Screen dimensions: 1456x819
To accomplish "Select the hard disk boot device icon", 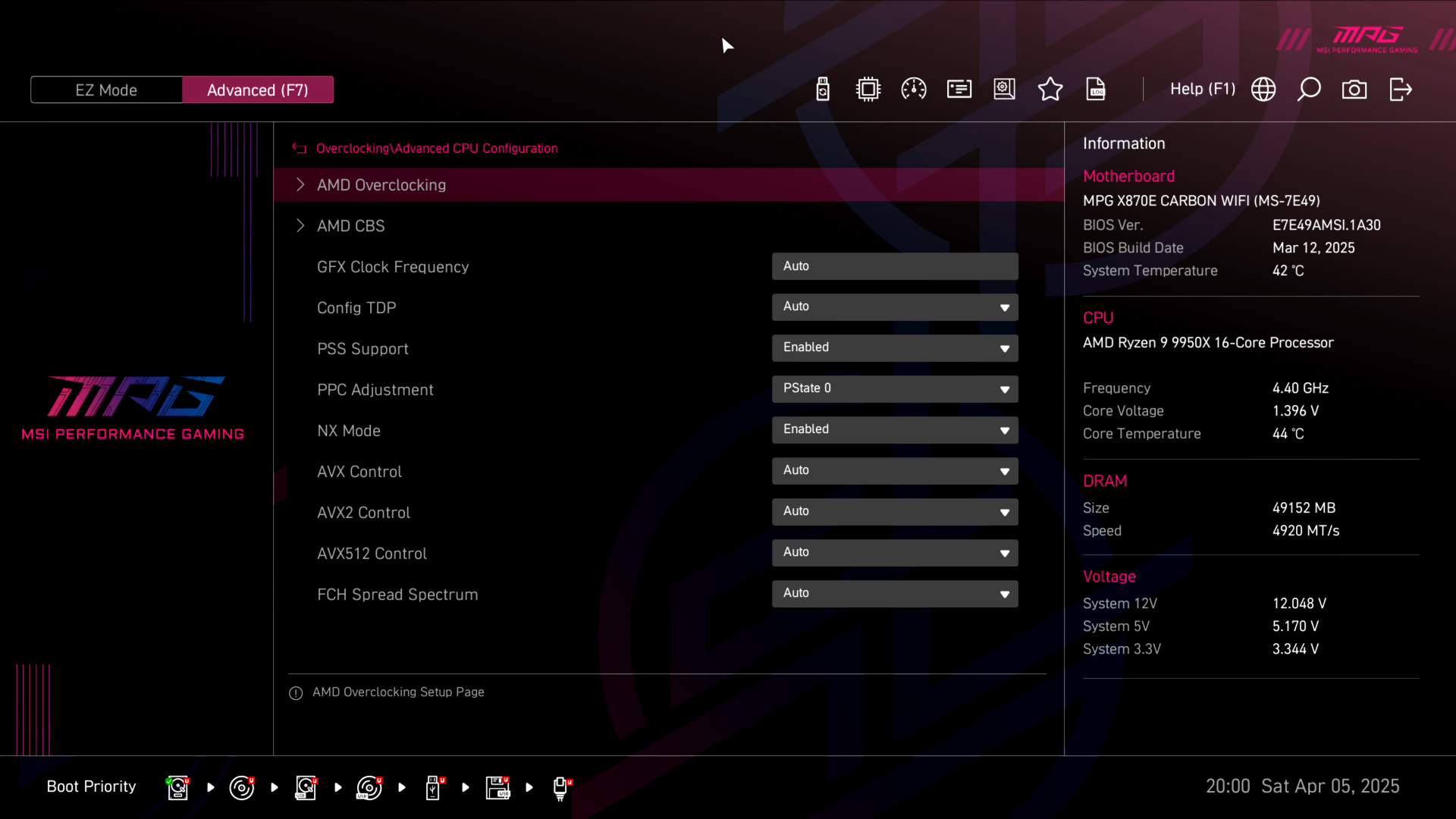I will tap(177, 787).
